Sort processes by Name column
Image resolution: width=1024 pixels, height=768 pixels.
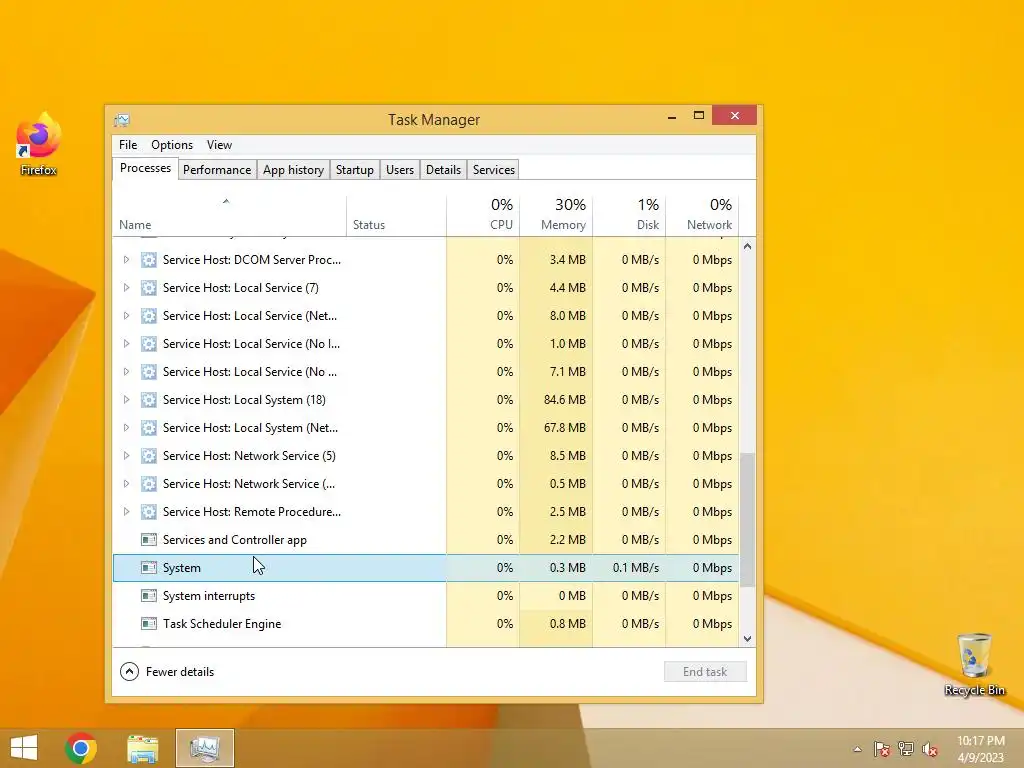coord(229,216)
